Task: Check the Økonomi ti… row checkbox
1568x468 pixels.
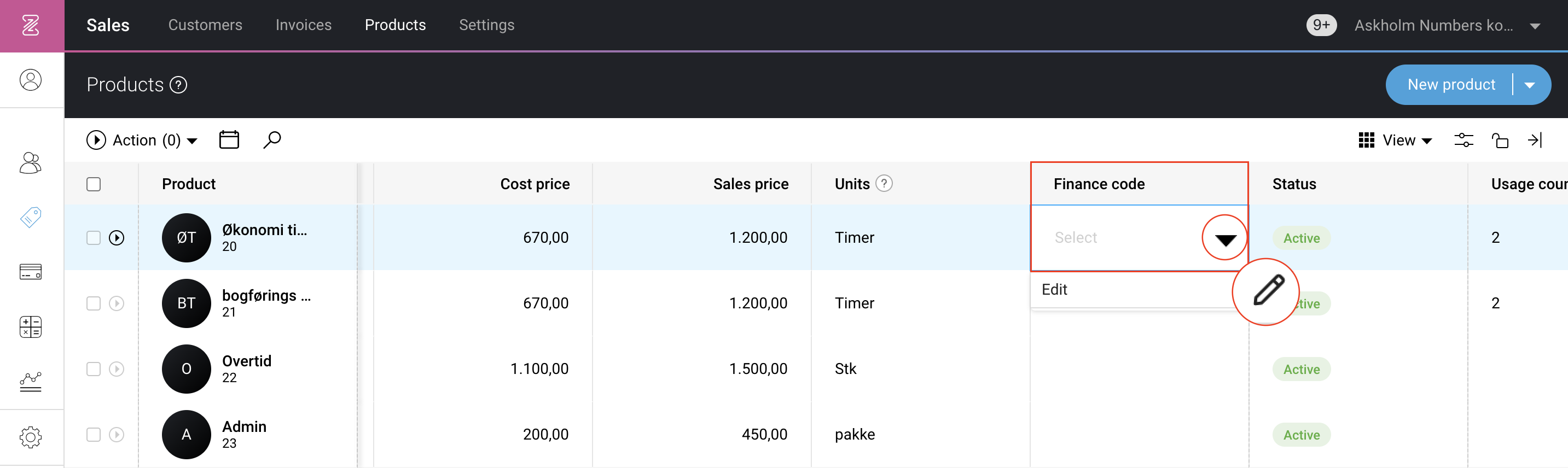Action: tap(94, 238)
